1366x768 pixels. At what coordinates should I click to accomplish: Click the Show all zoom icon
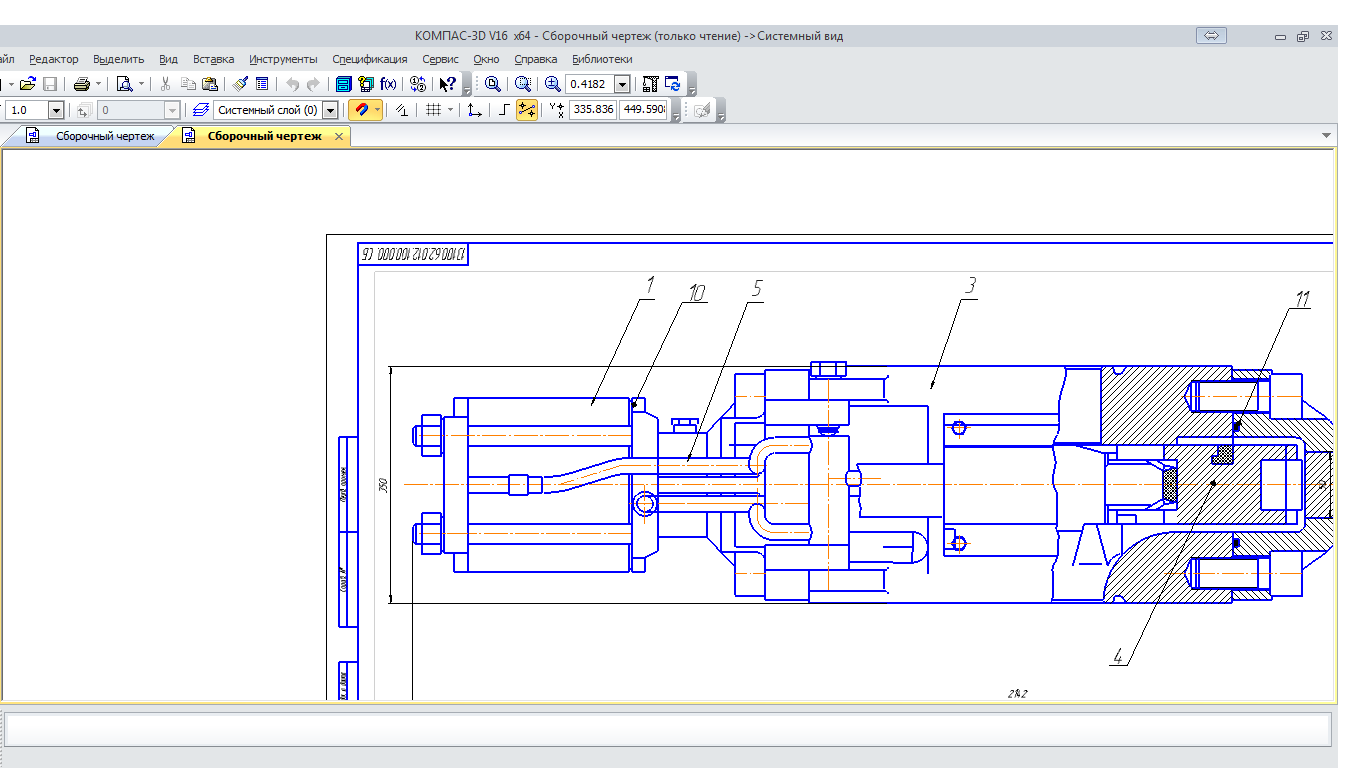pos(492,84)
